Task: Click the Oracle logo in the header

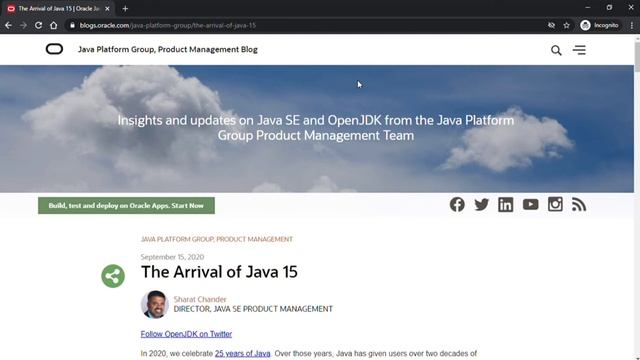Action: click(54, 49)
